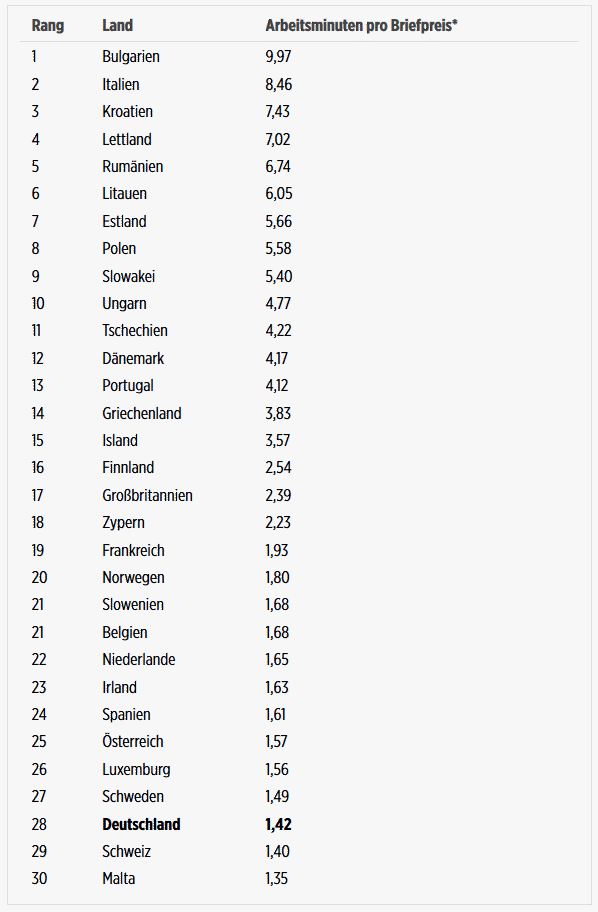598x912 pixels.
Task: Click the Griechenland entry
Action: click(x=142, y=414)
